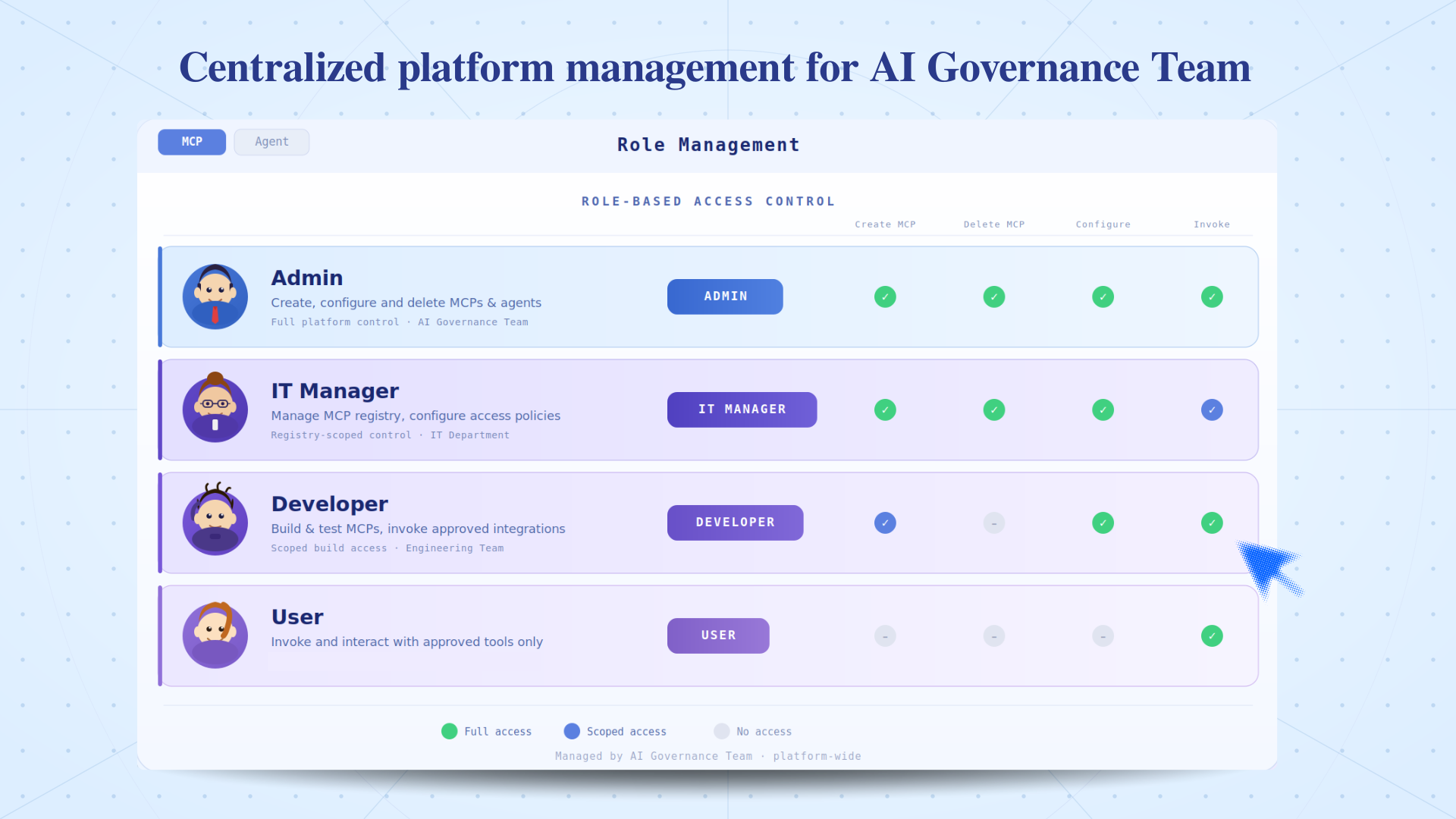This screenshot has height=819, width=1456.
Task: Click the Invoke column header
Action: (x=1212, y=224)
